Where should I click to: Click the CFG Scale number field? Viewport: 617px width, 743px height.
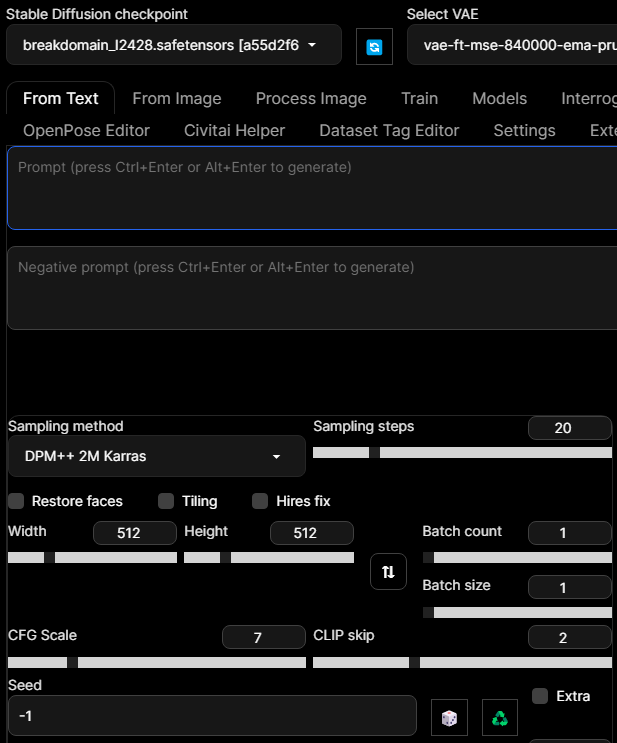pyautogui.click(x=264, y=637)
